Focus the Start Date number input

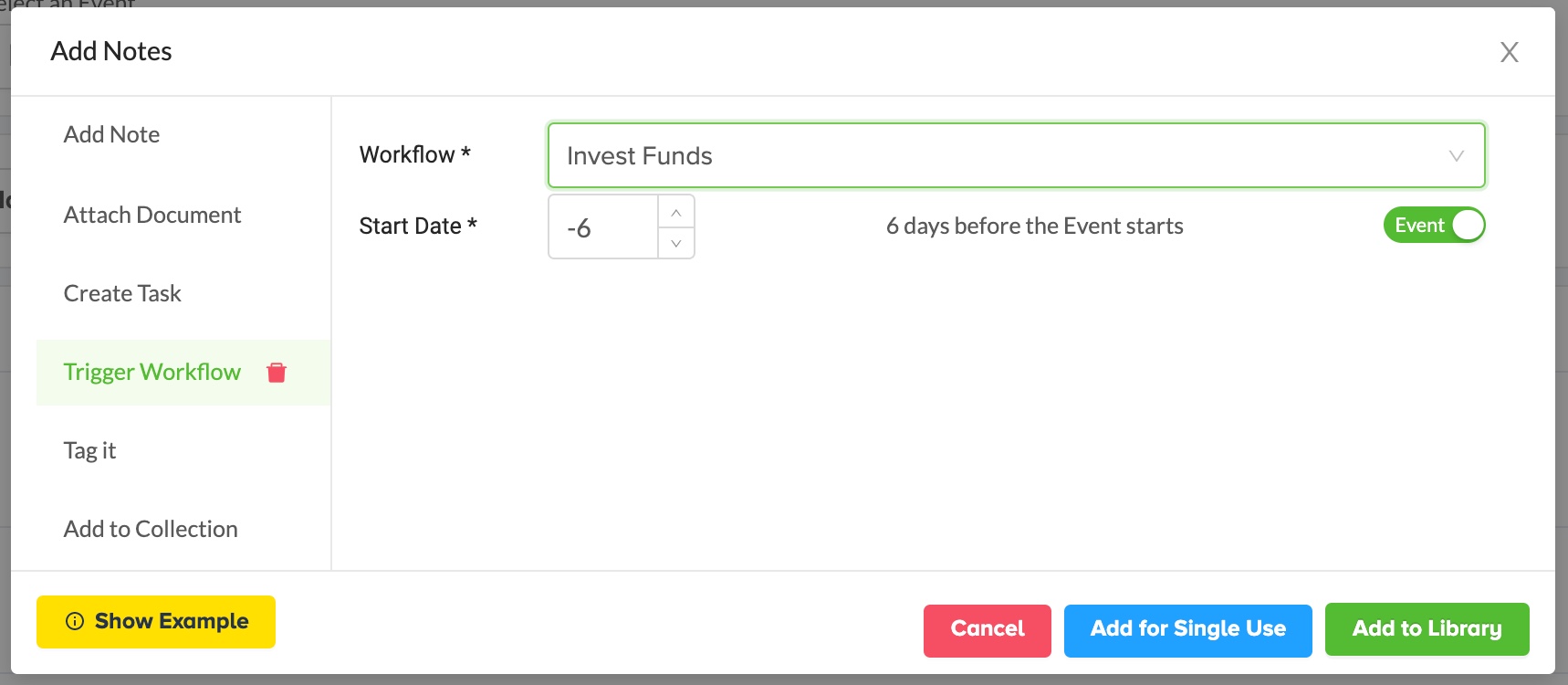603,227
